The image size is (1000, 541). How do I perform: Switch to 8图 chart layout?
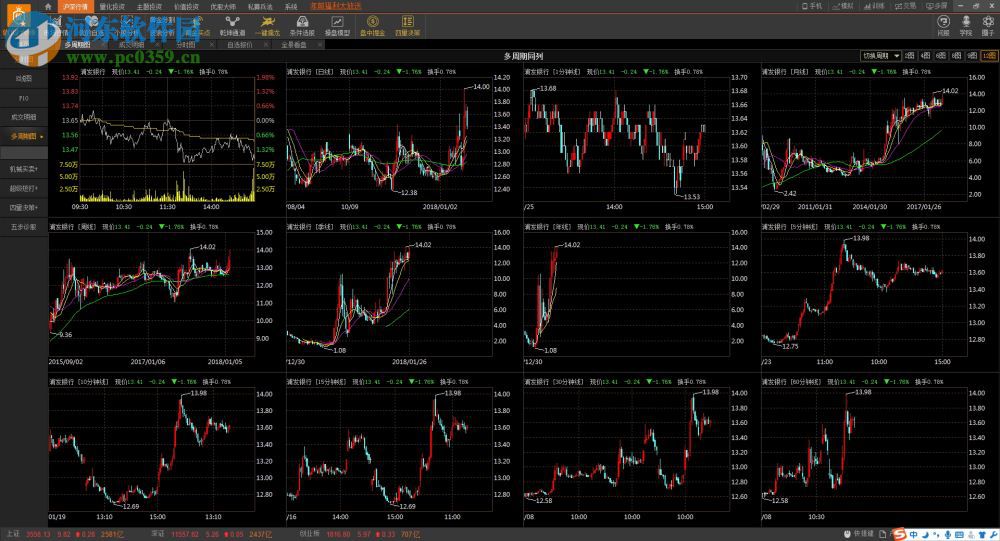click(956, 56)
